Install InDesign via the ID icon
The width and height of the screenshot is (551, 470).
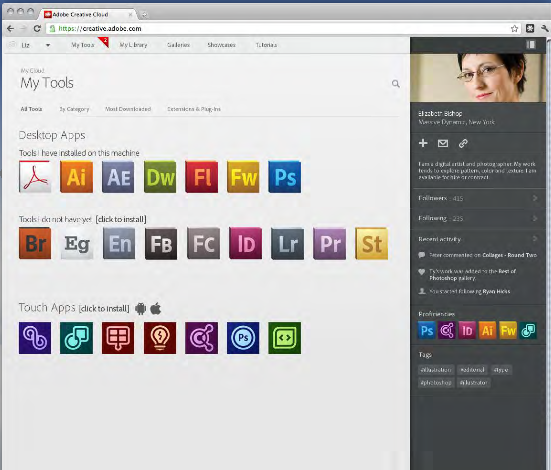coord(245,243)
